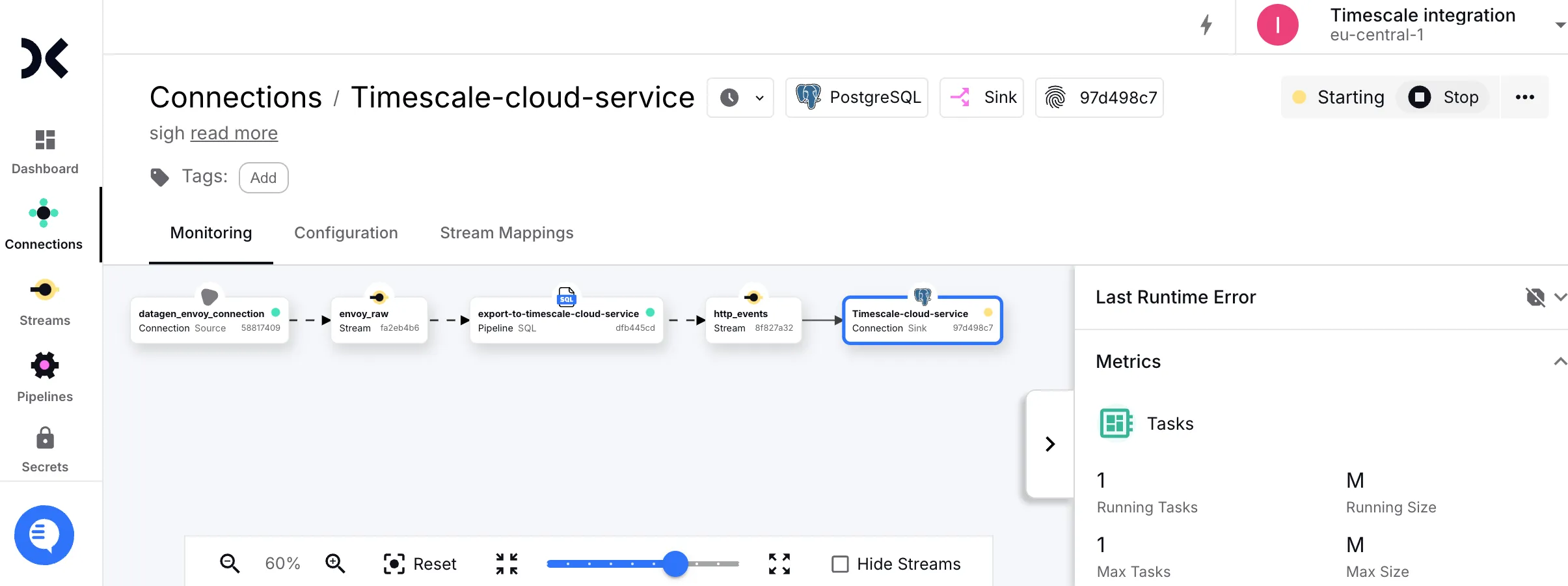This screenshot has width=1568, height=586.
Task: Reset the graph view
Action: 420,564
